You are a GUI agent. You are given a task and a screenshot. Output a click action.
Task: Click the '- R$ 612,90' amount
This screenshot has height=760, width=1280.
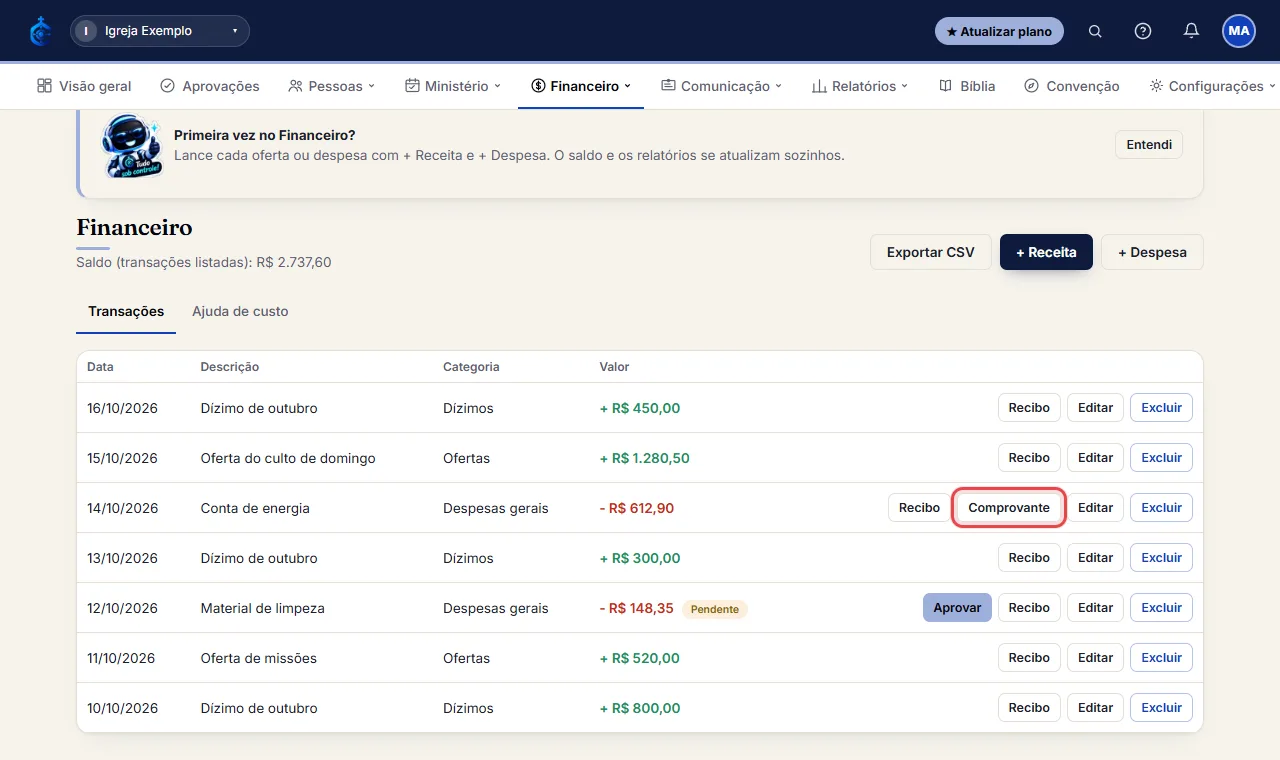click(x=637, y=508)
